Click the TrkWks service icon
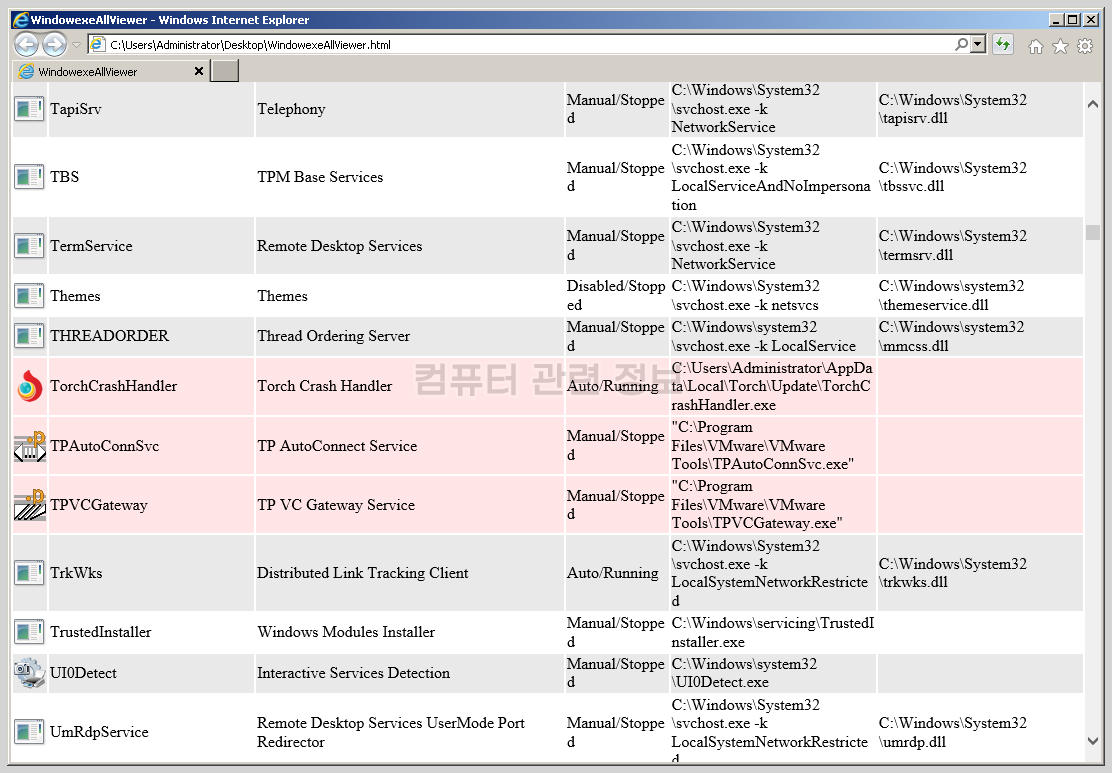The width and height of the screenshot is (1112, 773). pyautogui.click(x=29, y=572)
